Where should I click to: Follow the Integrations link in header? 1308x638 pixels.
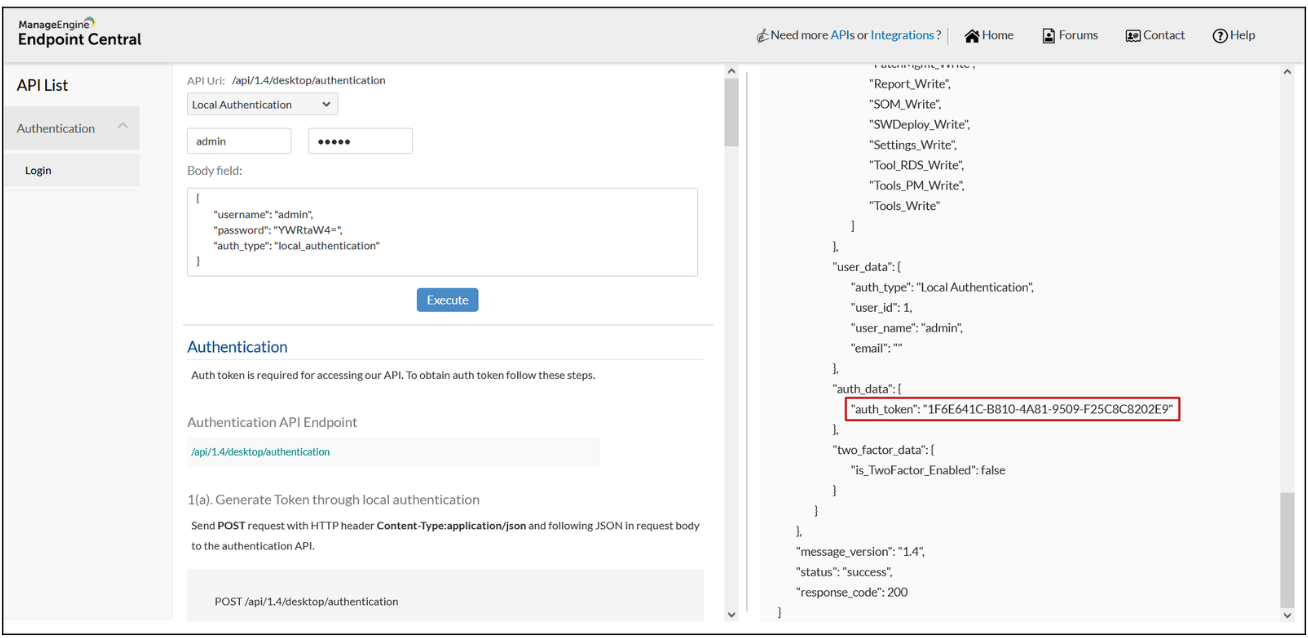(902, 35)
